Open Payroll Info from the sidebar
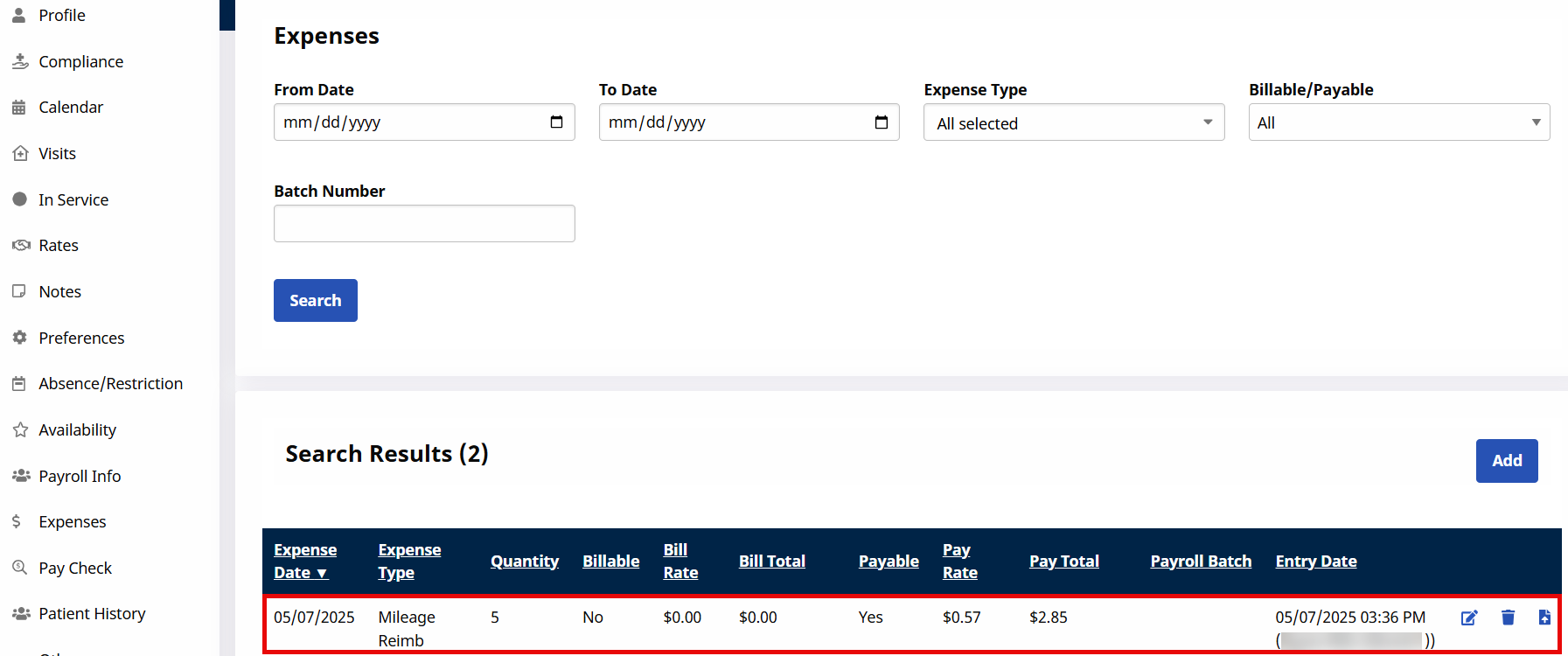1568x656 pixels. (80, 476)
